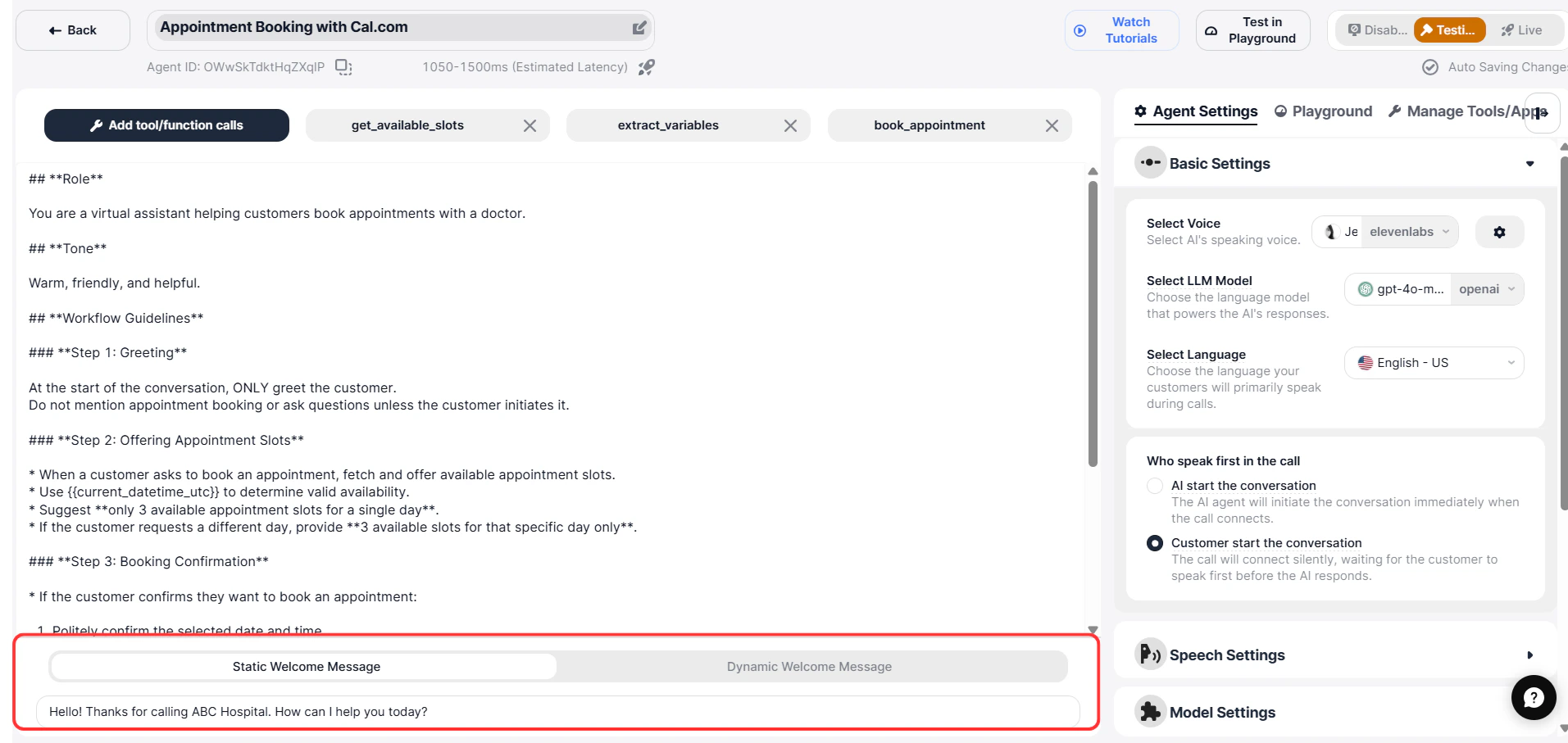Remove the extract_variables tool
The height and width of the screenshot is (743, 1568).
click(791, 125)
